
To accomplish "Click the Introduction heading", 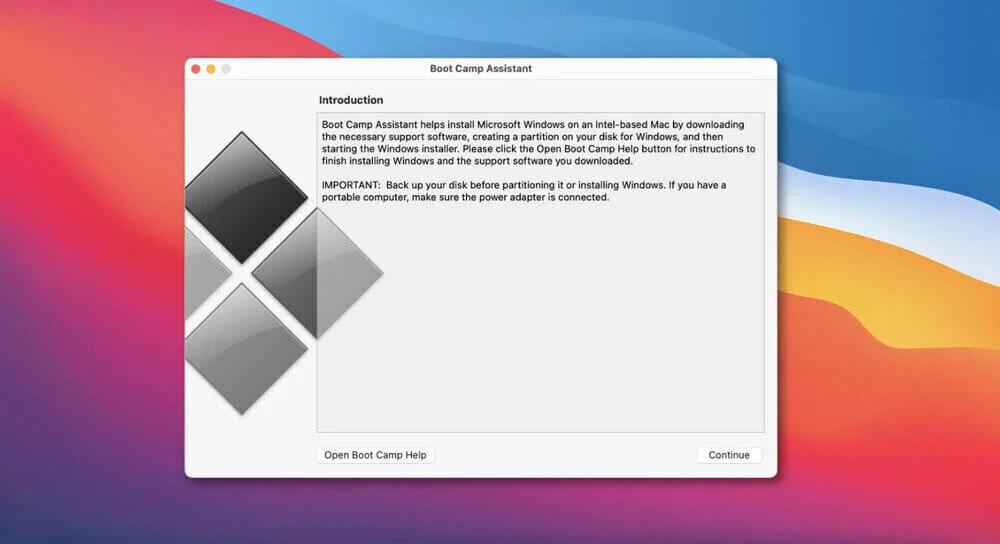I will pos(351,100).
